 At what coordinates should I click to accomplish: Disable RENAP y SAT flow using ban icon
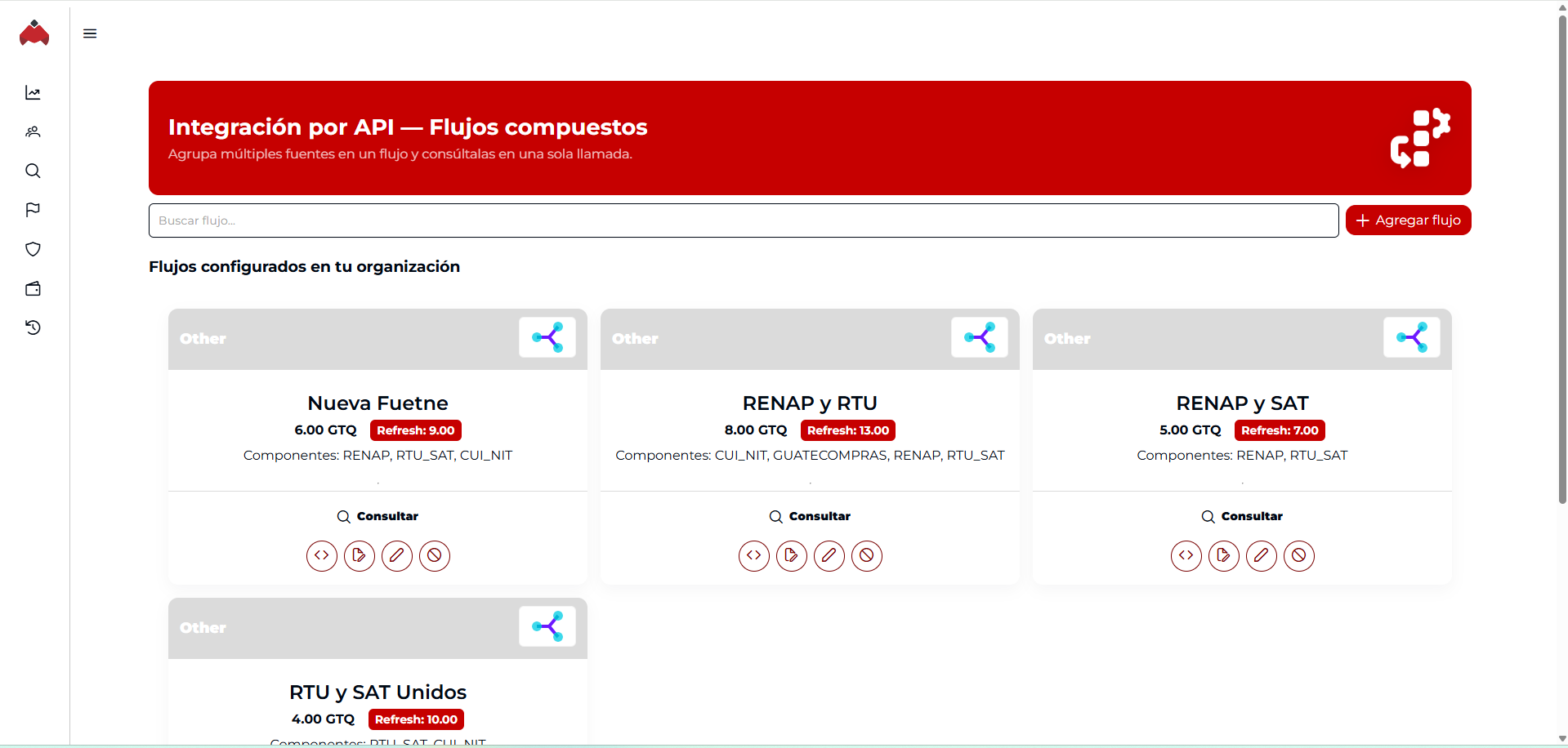click(1299, 556)
